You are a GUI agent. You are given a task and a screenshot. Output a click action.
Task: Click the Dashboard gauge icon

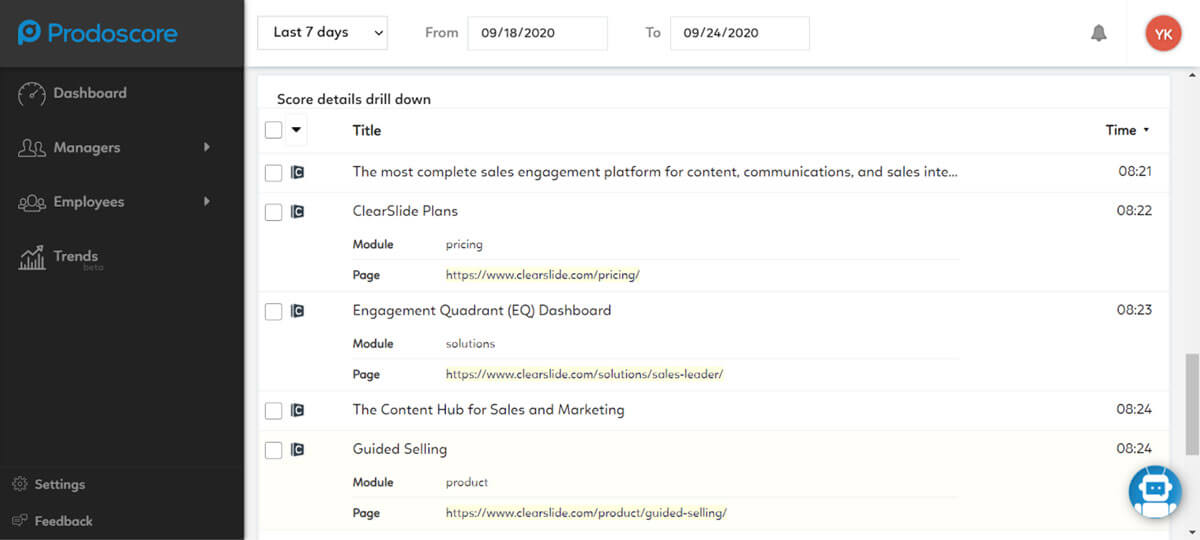32,93
